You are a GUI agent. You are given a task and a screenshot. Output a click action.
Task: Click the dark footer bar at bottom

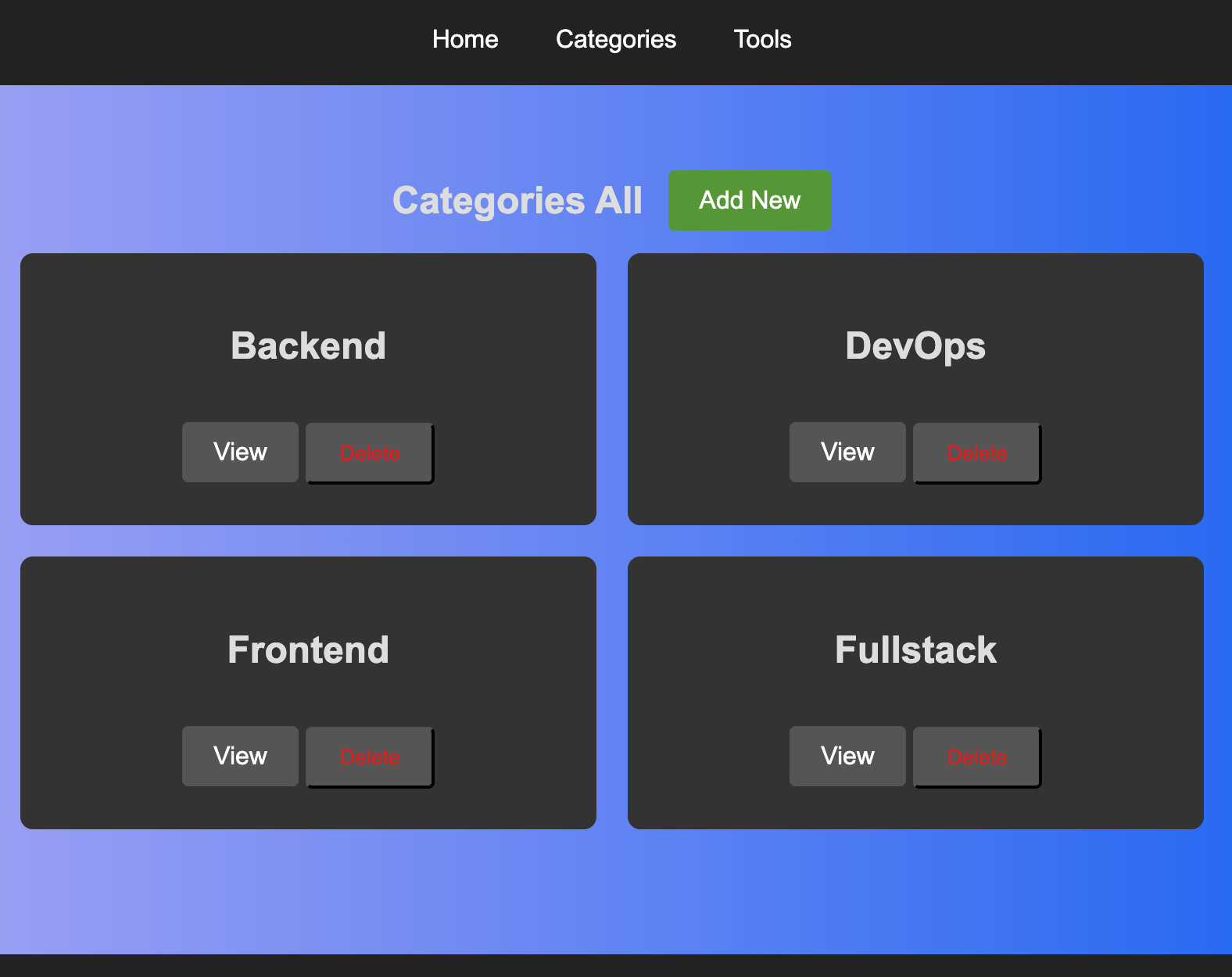coord(616,966)
